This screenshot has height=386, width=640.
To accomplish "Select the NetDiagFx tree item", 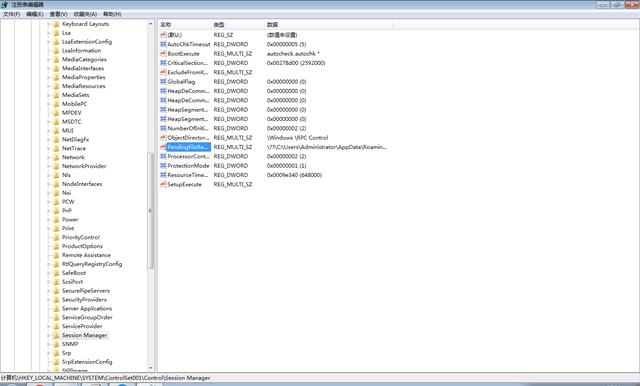I will (75, 140).
